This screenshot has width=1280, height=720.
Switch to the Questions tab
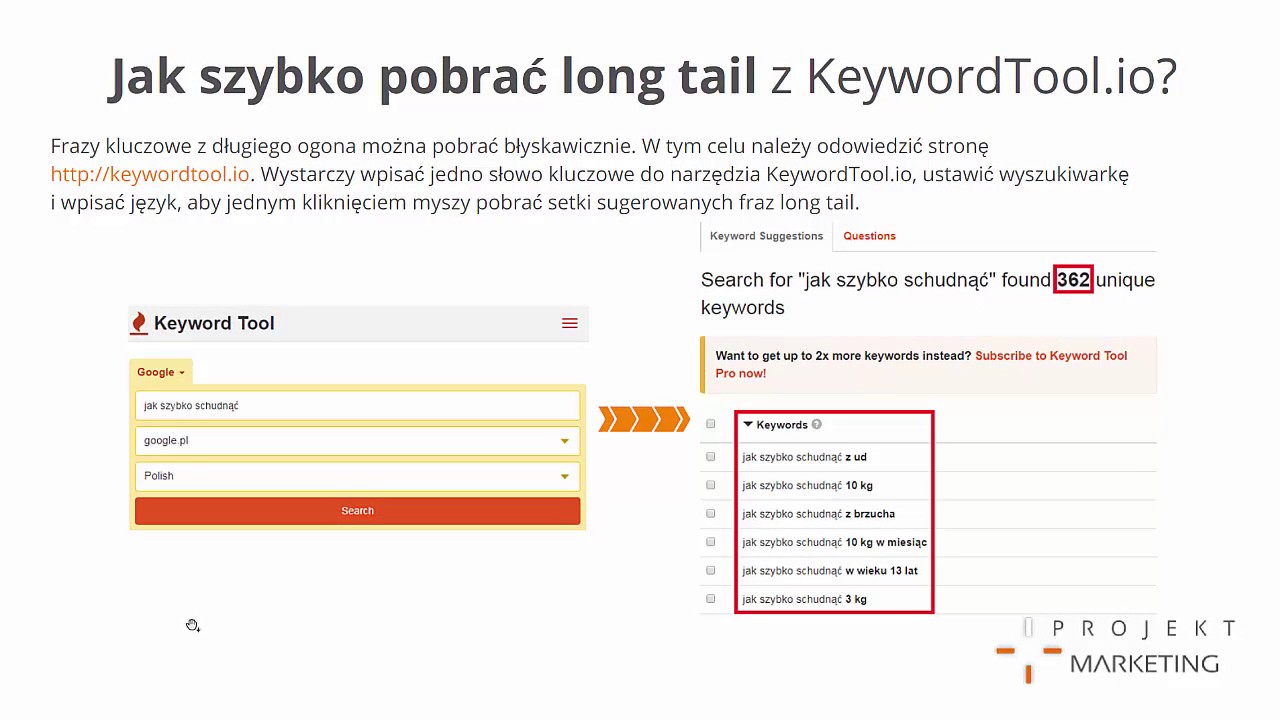tap(869, 236)
